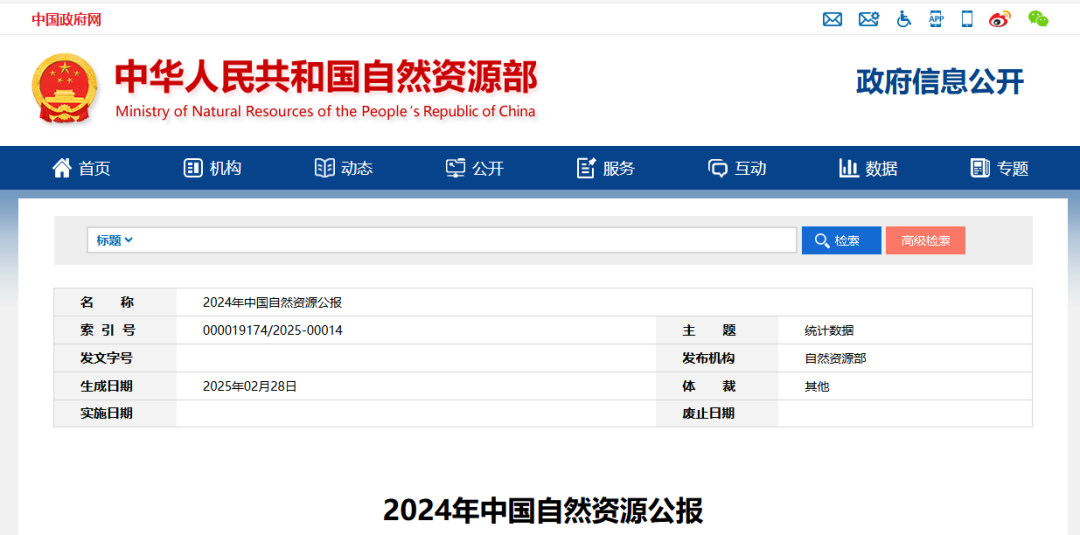
Task: Click the 发文字号 label cell
Action: coord(115,358)
